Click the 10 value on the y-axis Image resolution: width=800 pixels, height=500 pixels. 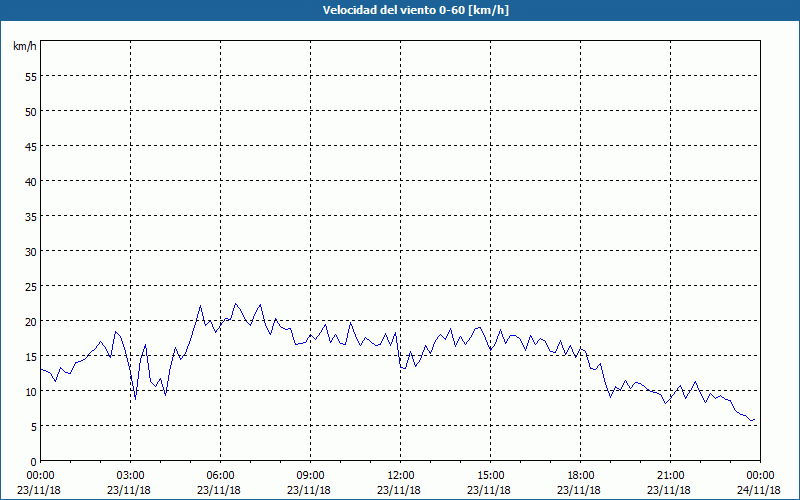click(x=31, y=391)
